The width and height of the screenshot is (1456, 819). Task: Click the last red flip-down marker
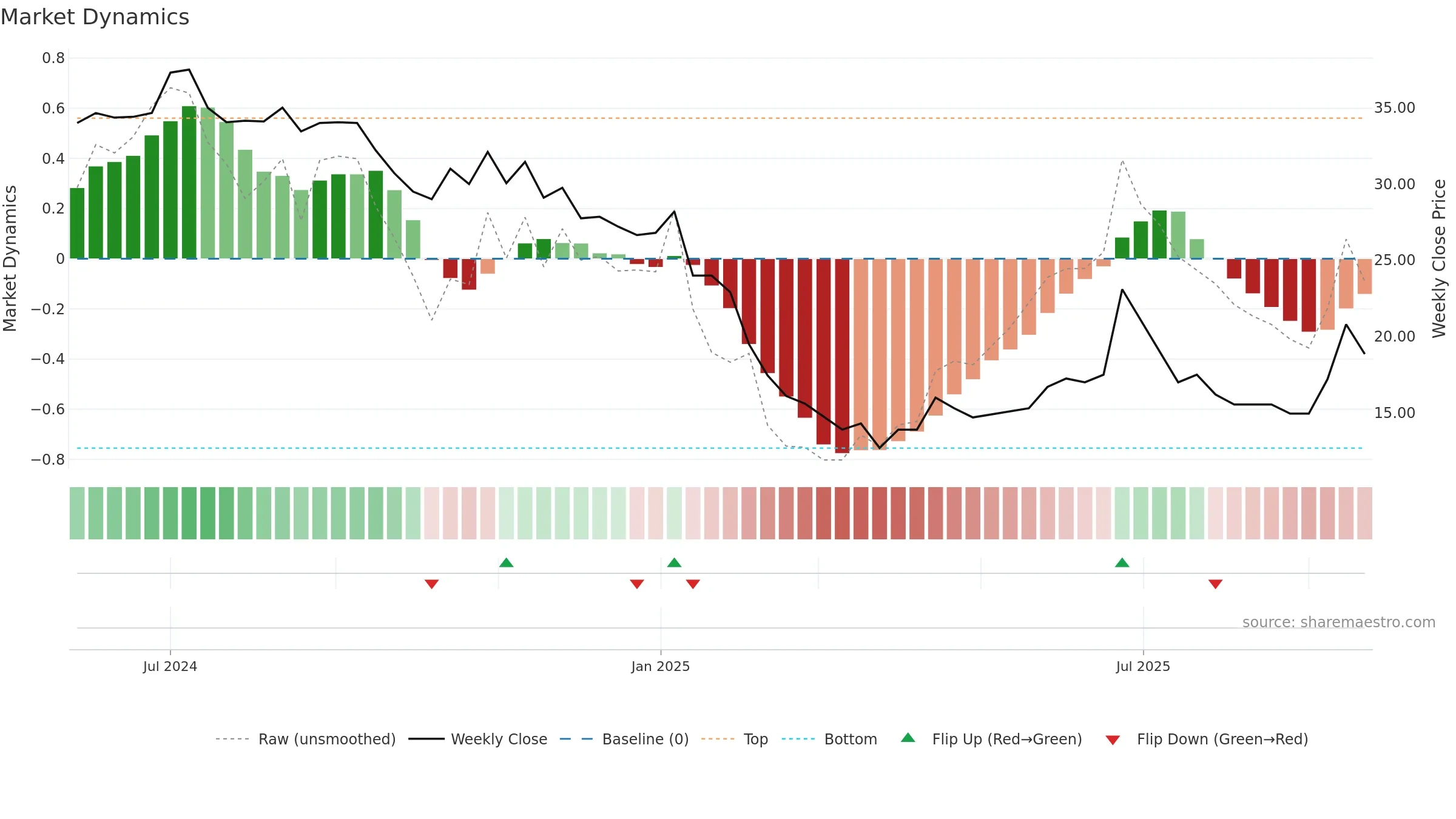[x=1215, y=584]
